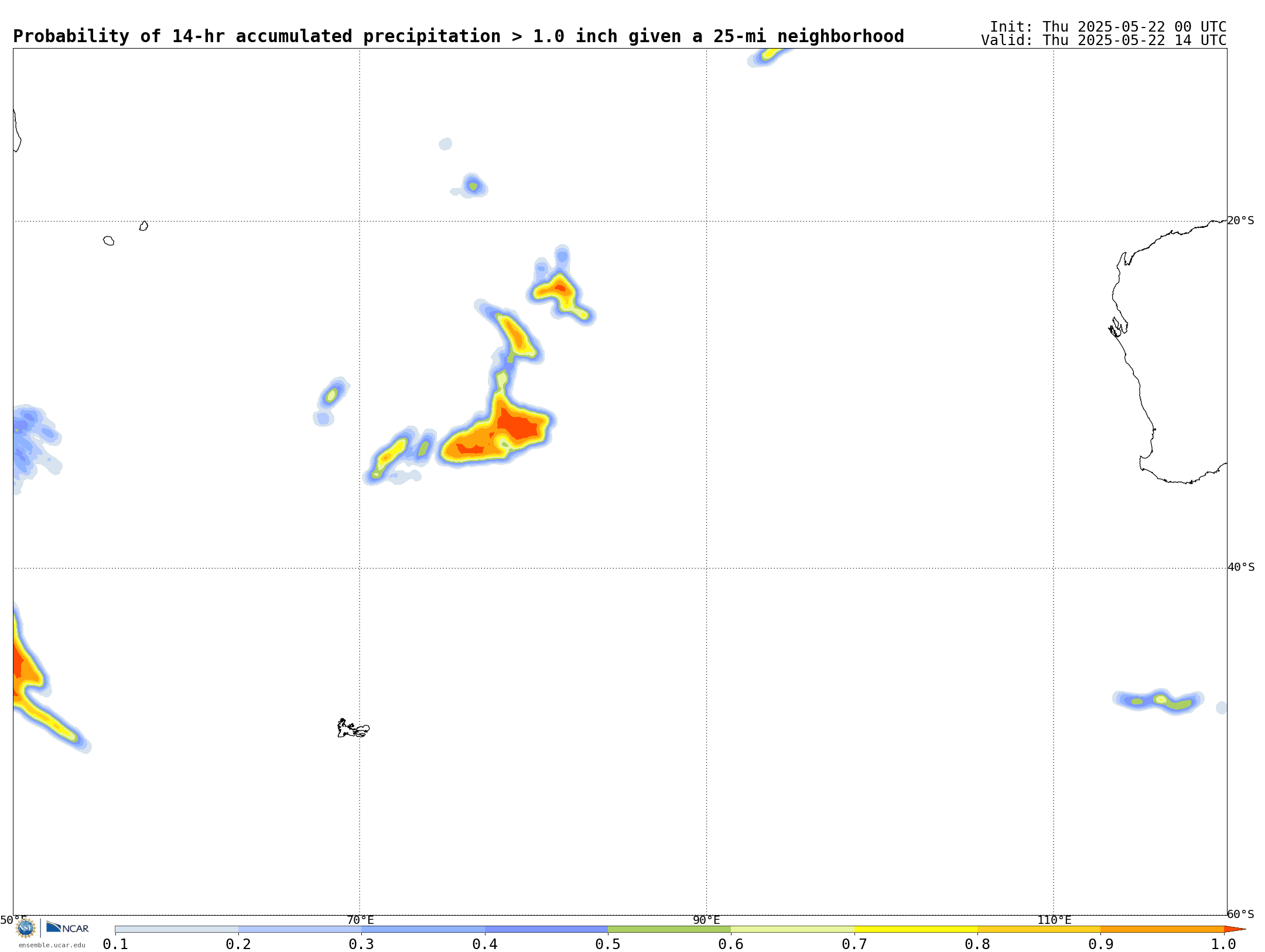Click the 40°S latitude label

click(x=1240, y=567)
